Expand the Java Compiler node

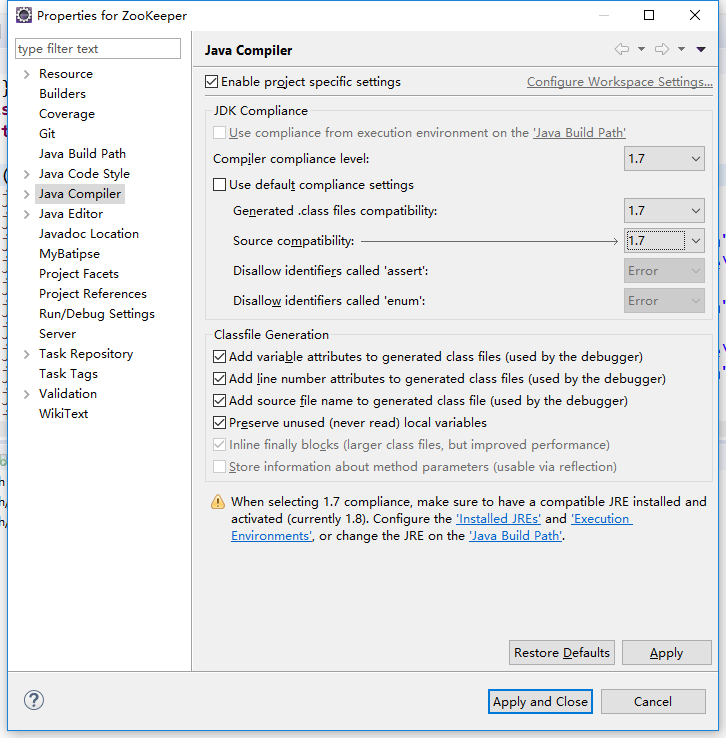[27, 194]
